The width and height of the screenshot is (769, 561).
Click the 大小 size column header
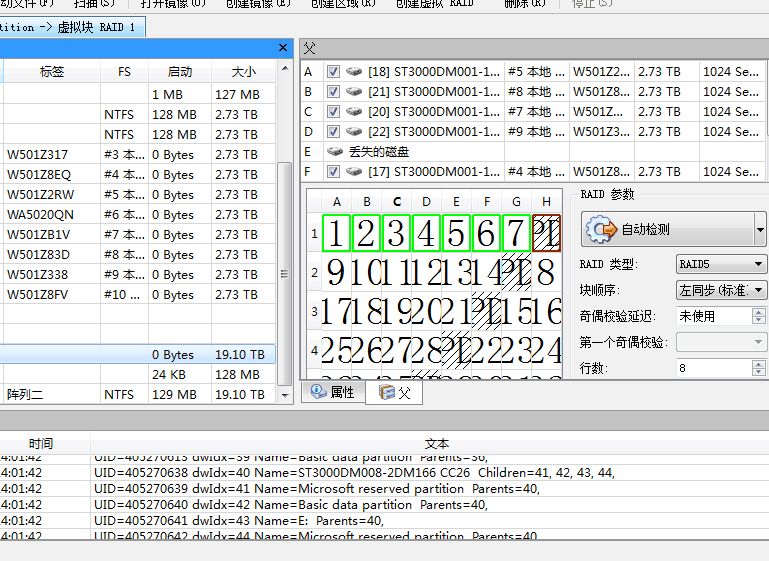[x=243, y=72]
